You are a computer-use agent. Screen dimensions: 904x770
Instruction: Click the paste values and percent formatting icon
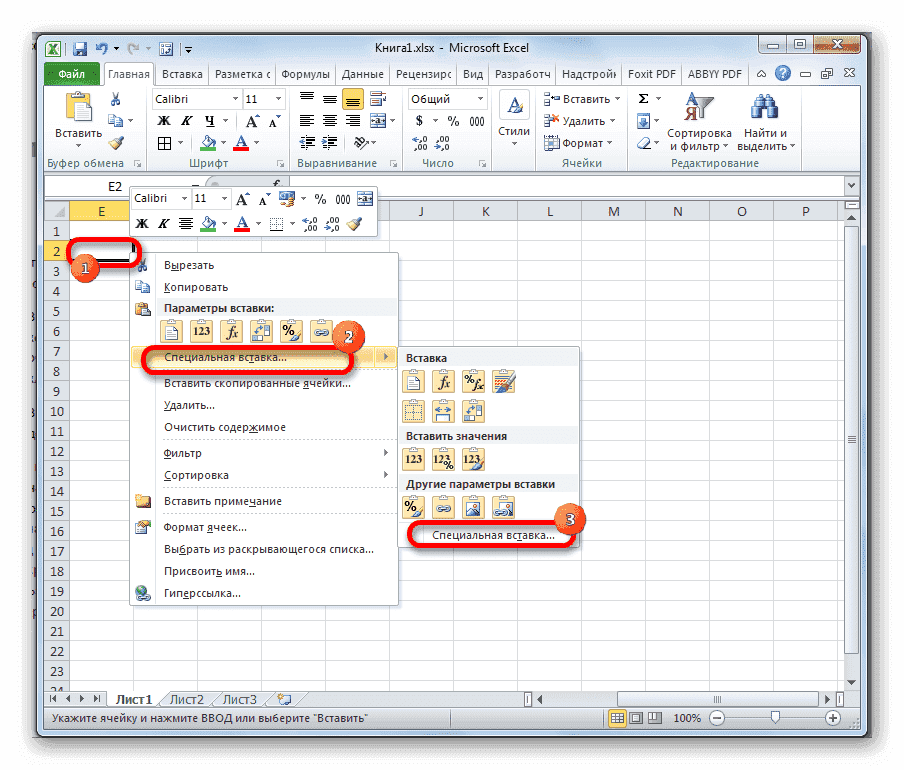[x=443, y=459]
